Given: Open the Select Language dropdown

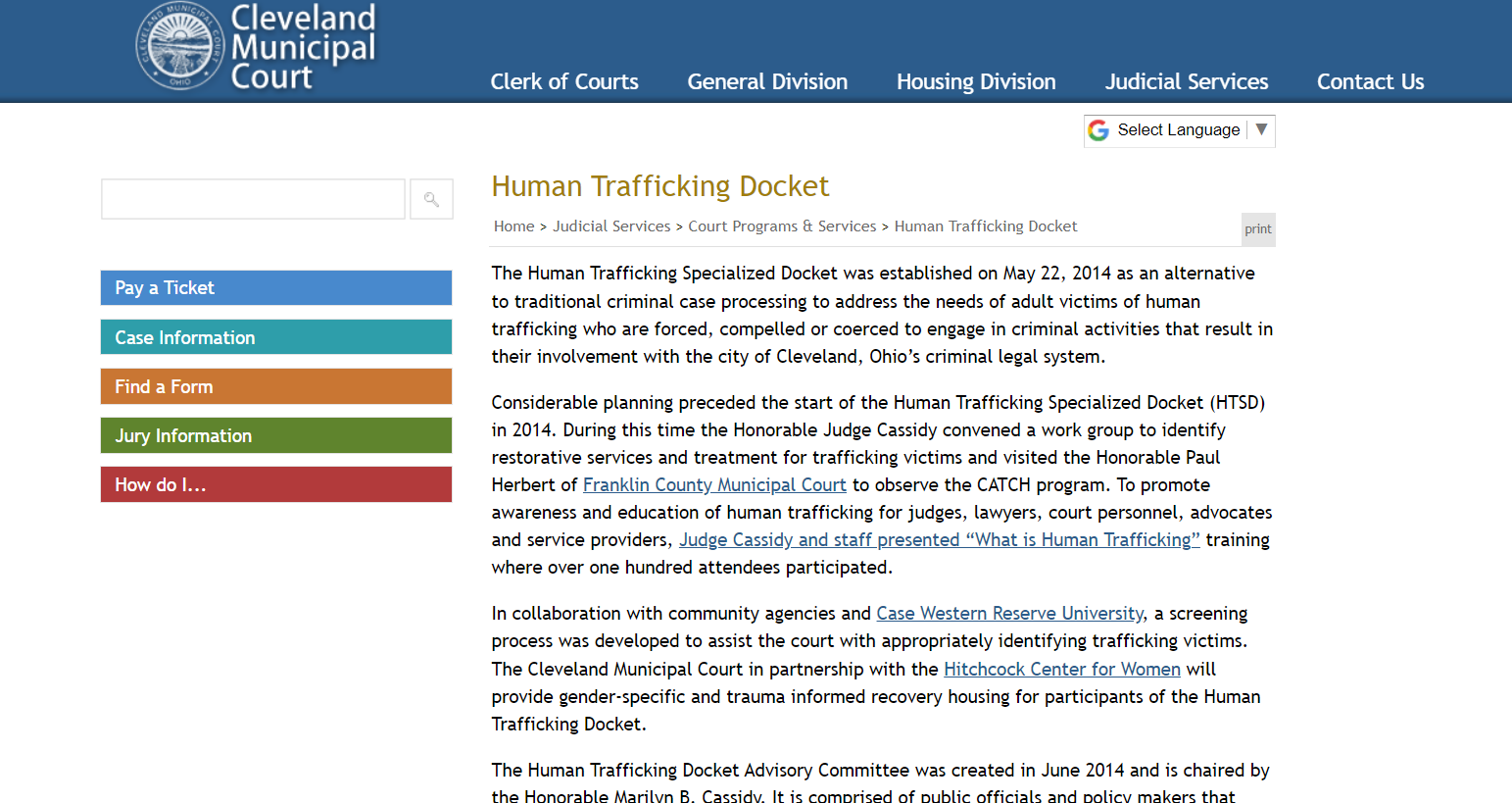Looking at the screenshot, I should pos(1179,130).
